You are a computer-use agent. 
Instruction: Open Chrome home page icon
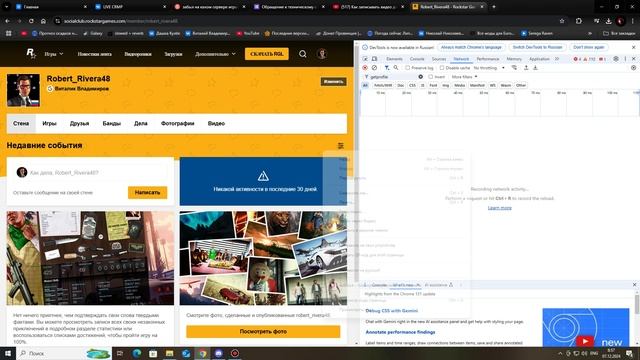(x=43, y=21)
